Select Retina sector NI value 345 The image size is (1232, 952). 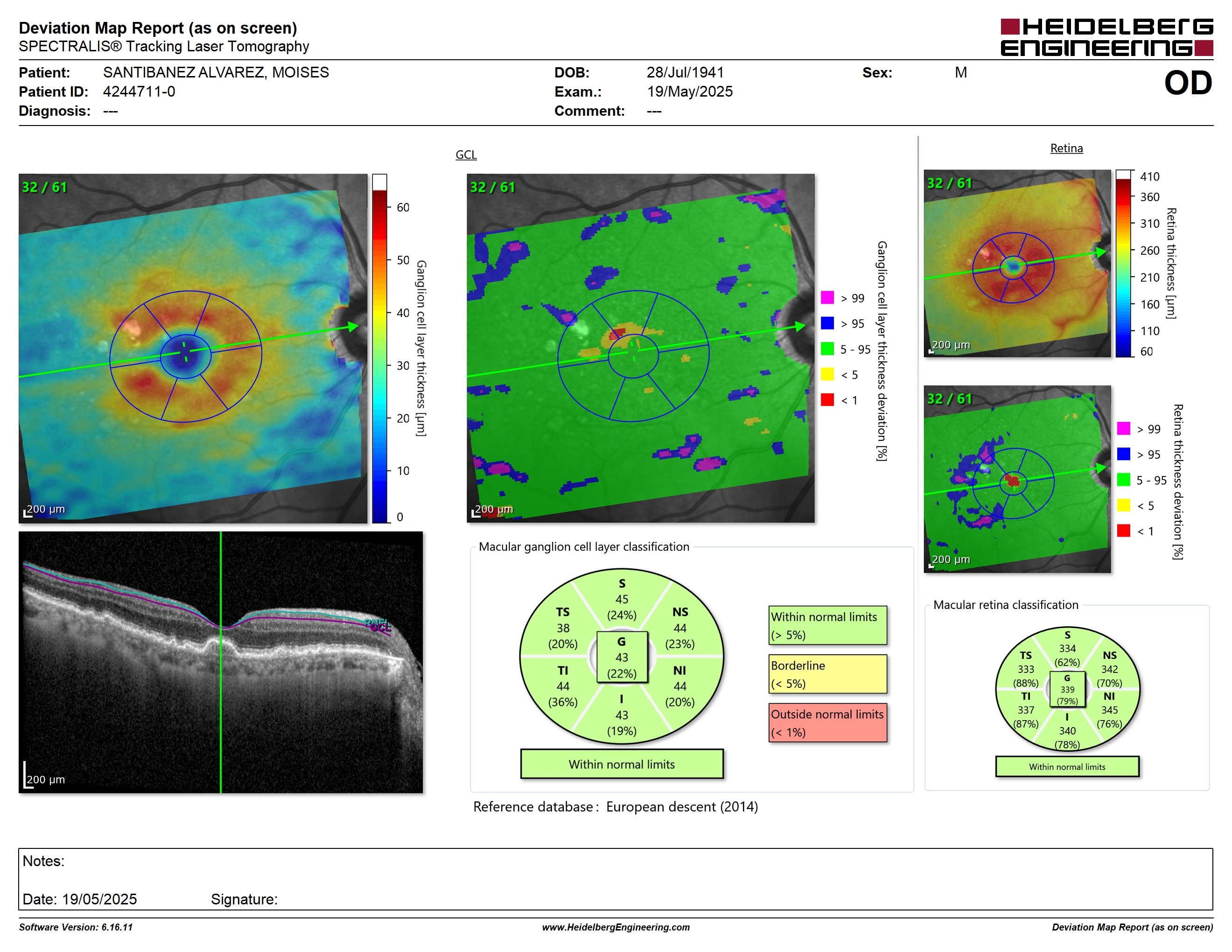pos(1109,710)
